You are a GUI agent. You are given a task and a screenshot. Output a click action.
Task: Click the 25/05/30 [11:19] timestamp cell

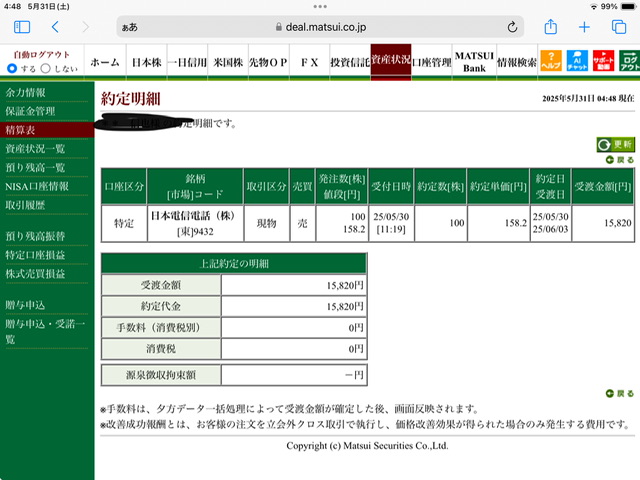pyautogui.click(x=391, y=223)
